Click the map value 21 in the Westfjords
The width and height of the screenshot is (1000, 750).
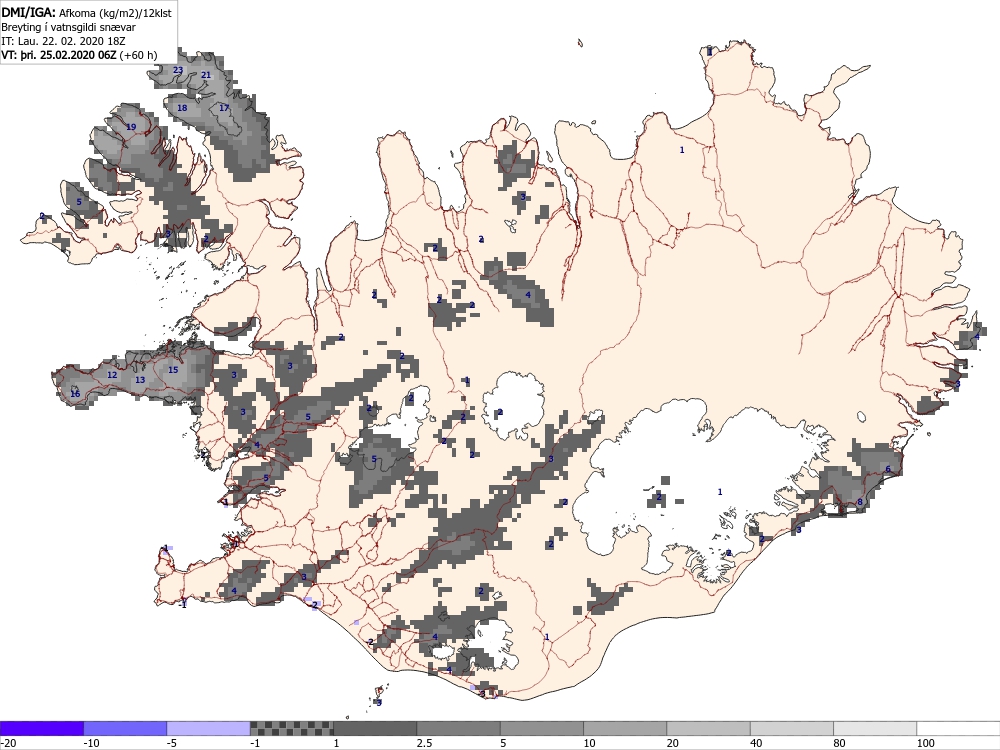pos(205,75)
